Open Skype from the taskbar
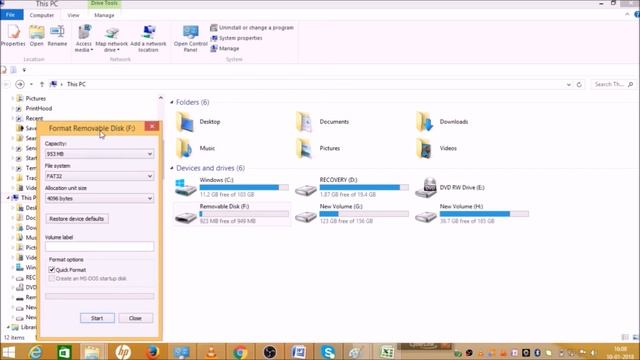 point(328,352)
